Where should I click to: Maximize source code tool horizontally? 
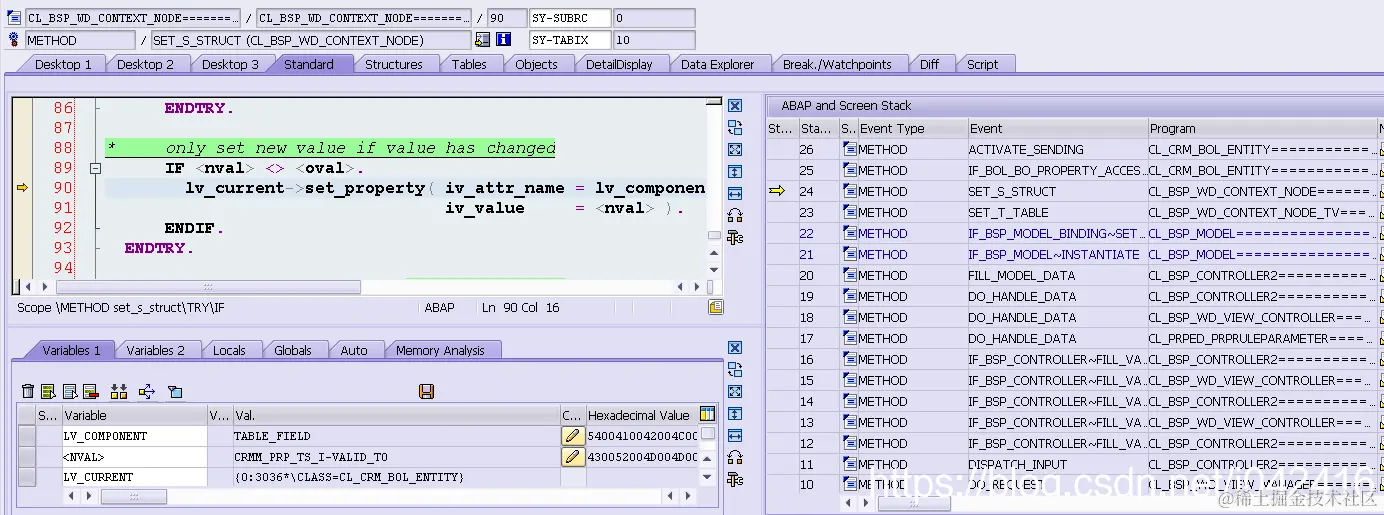[x=735, y=193]
